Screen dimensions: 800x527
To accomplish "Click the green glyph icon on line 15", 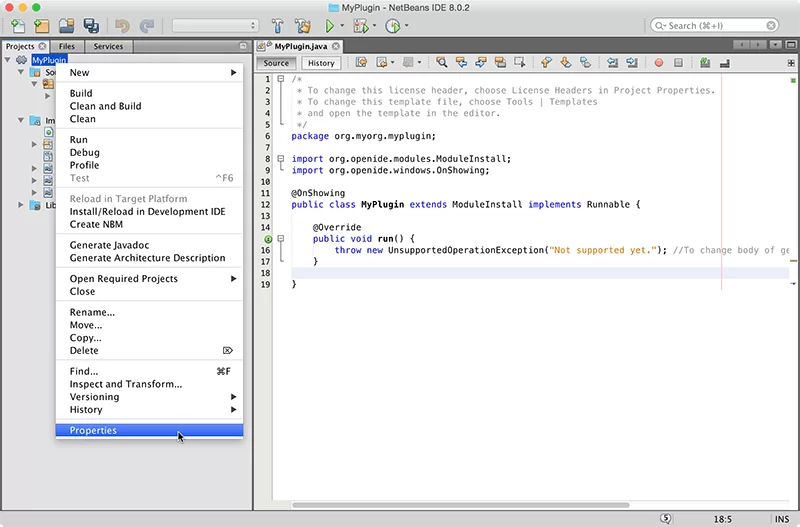I will pos(268,239).
